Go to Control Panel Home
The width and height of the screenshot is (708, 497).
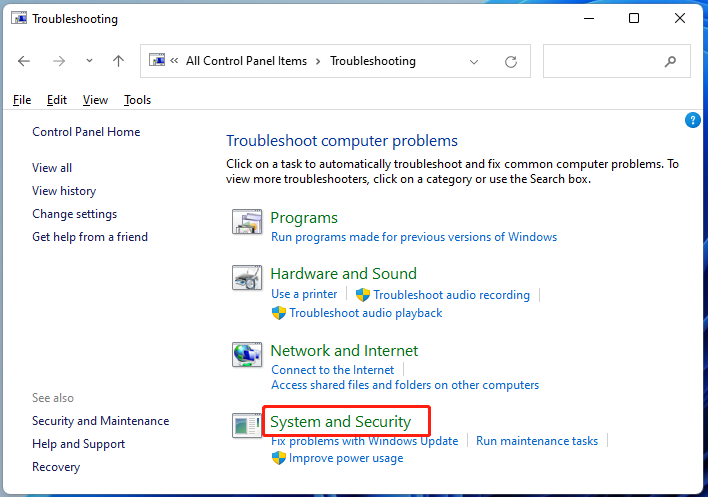[86, 132]
